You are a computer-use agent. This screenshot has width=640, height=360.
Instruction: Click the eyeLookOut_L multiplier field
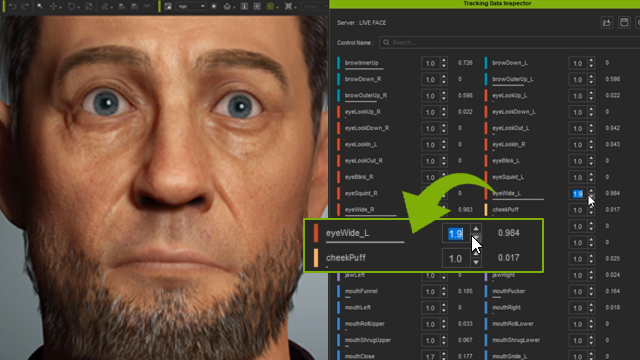coord(578,129)
